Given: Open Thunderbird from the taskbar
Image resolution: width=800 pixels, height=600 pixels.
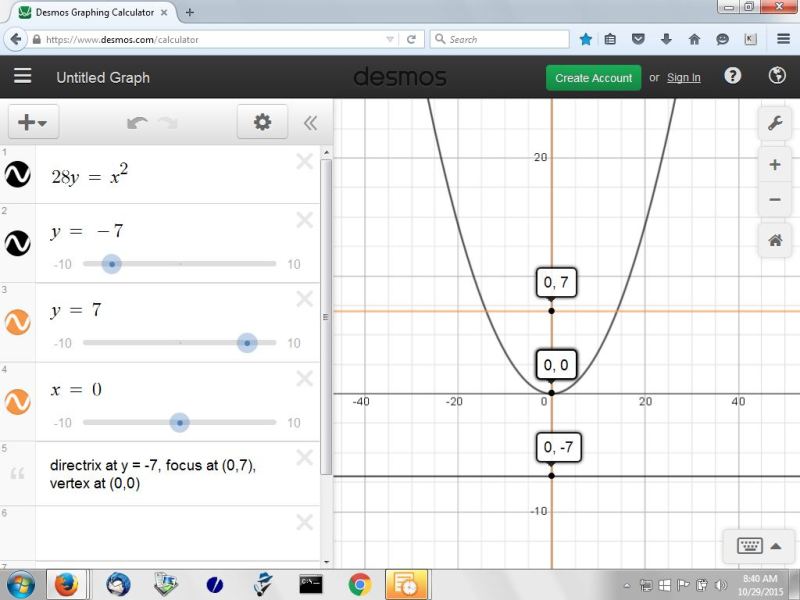Looking at the screenshot, I should tap(118, 585).
